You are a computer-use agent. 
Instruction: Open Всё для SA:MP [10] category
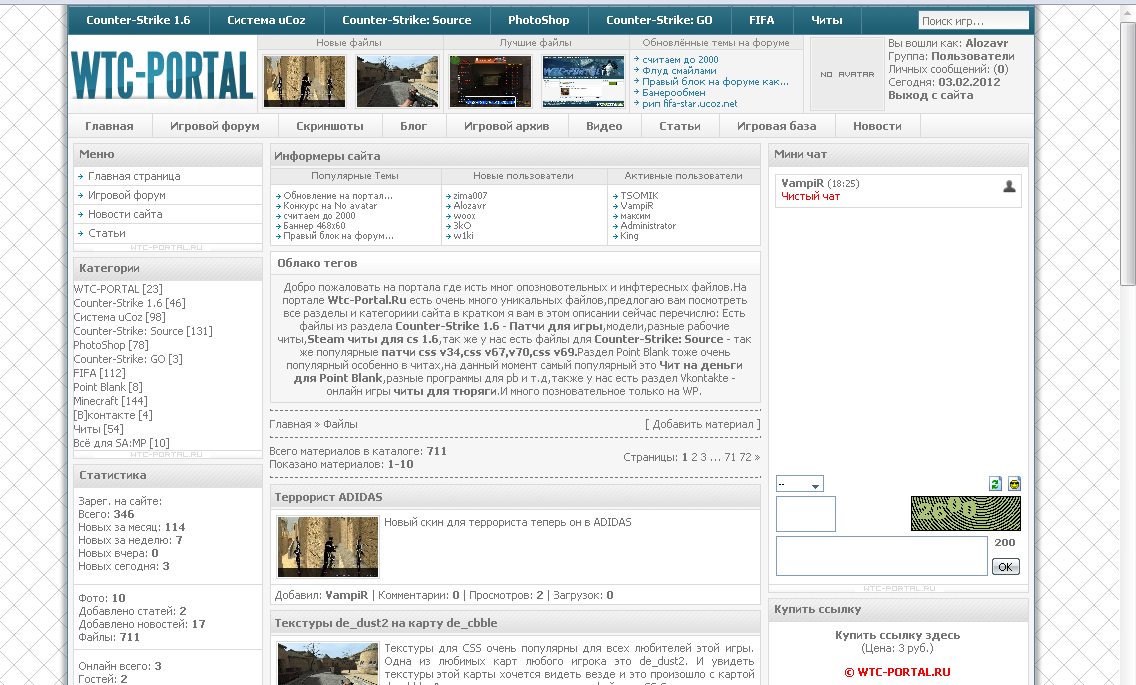(x=122, y=443)
